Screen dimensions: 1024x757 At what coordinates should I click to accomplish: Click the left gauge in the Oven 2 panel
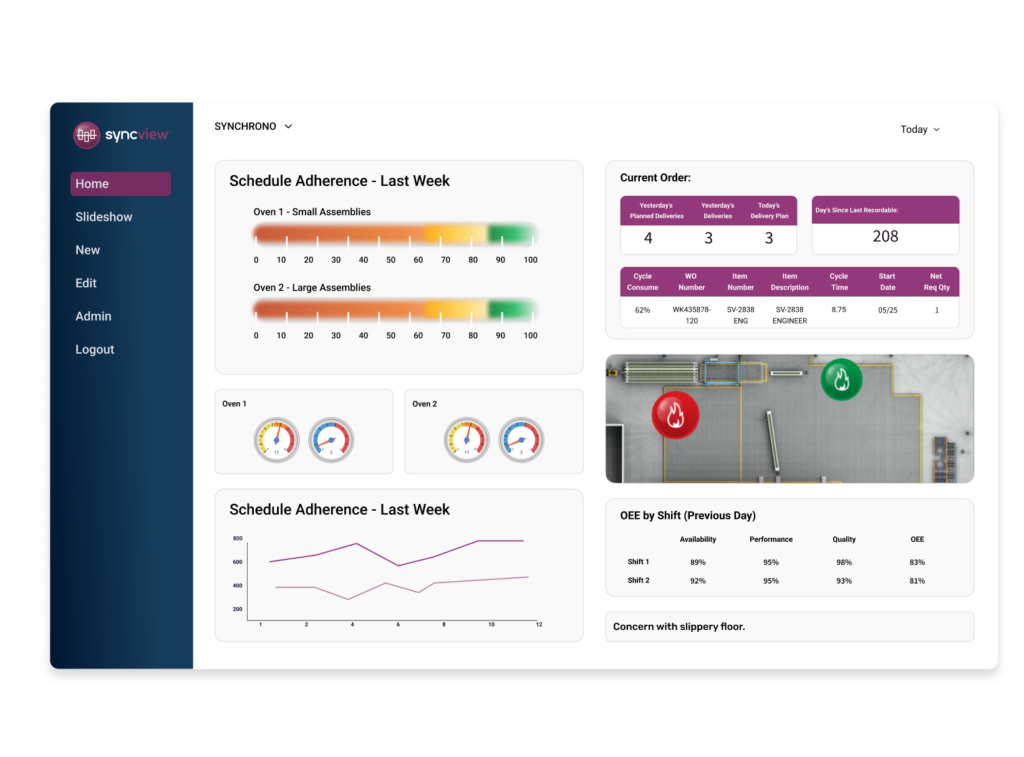(465, 440)
